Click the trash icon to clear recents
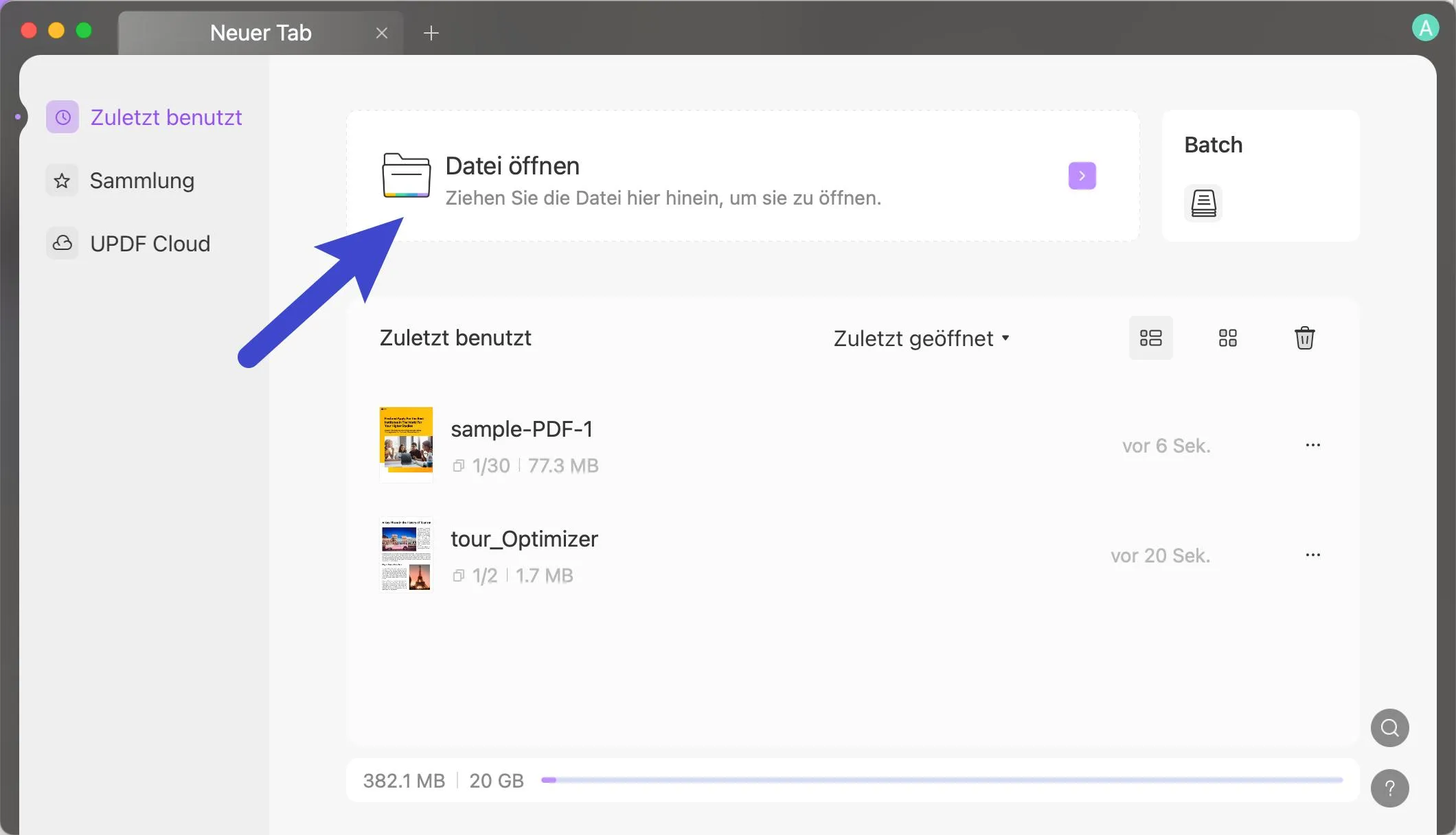The height and width of the screenshot is (835, 1456). tap(1304, 337)
